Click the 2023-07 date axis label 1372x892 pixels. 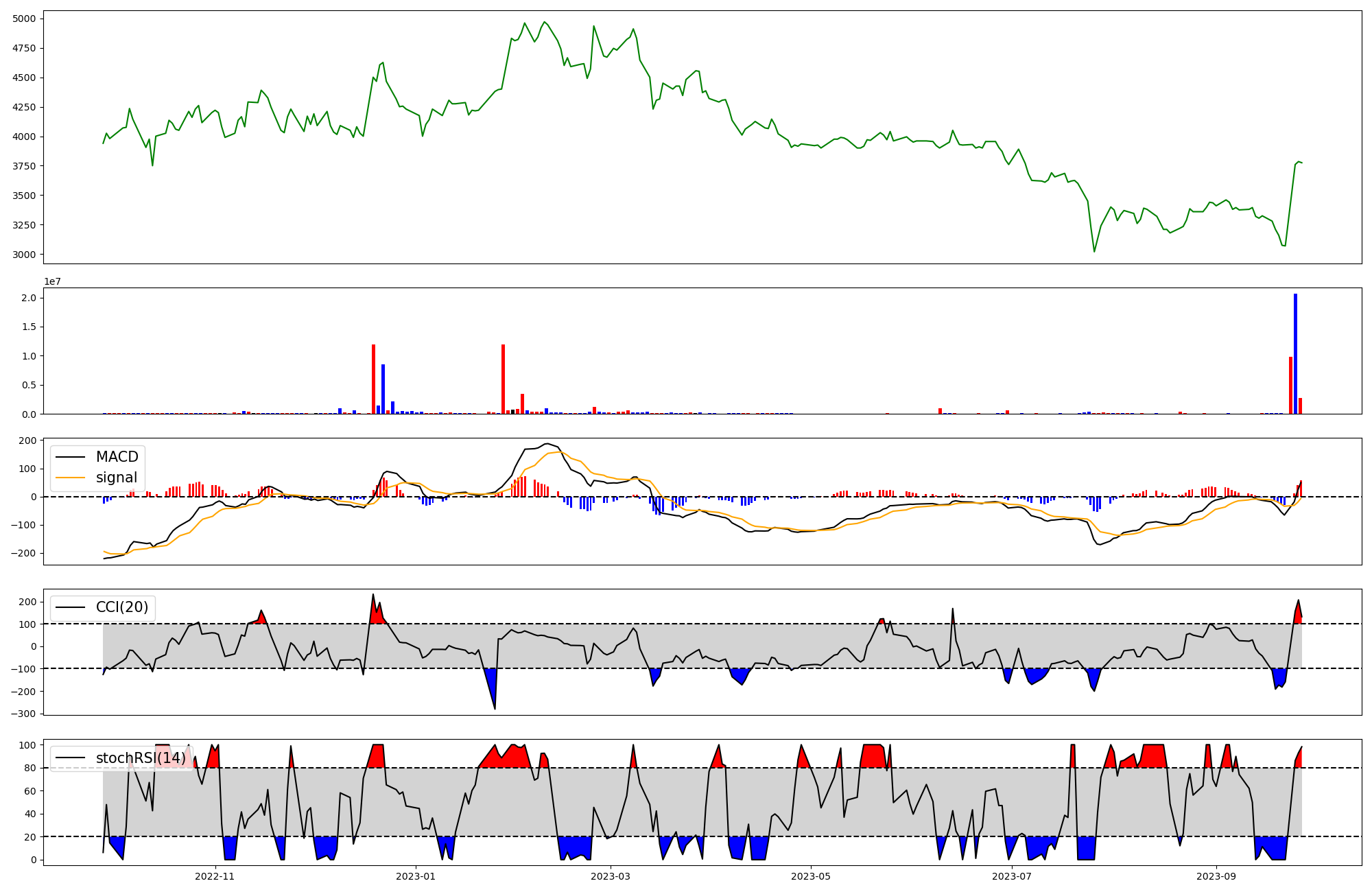pyautogui.click(x=1012, y=876)
